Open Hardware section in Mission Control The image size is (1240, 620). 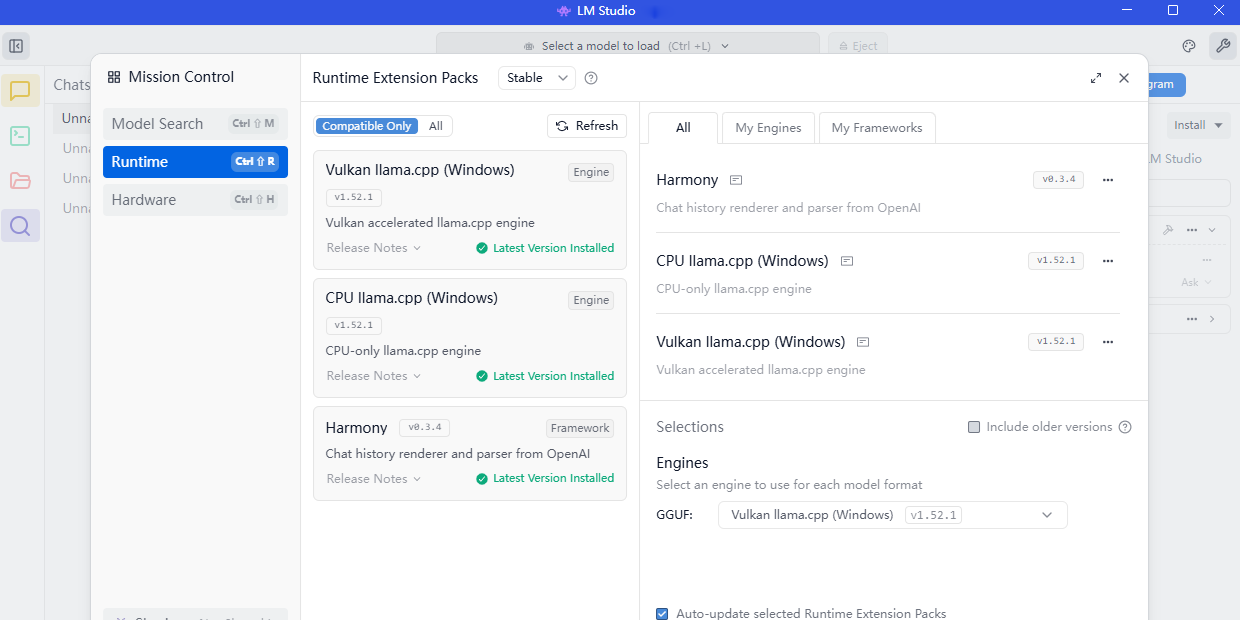tap(195, 200)
